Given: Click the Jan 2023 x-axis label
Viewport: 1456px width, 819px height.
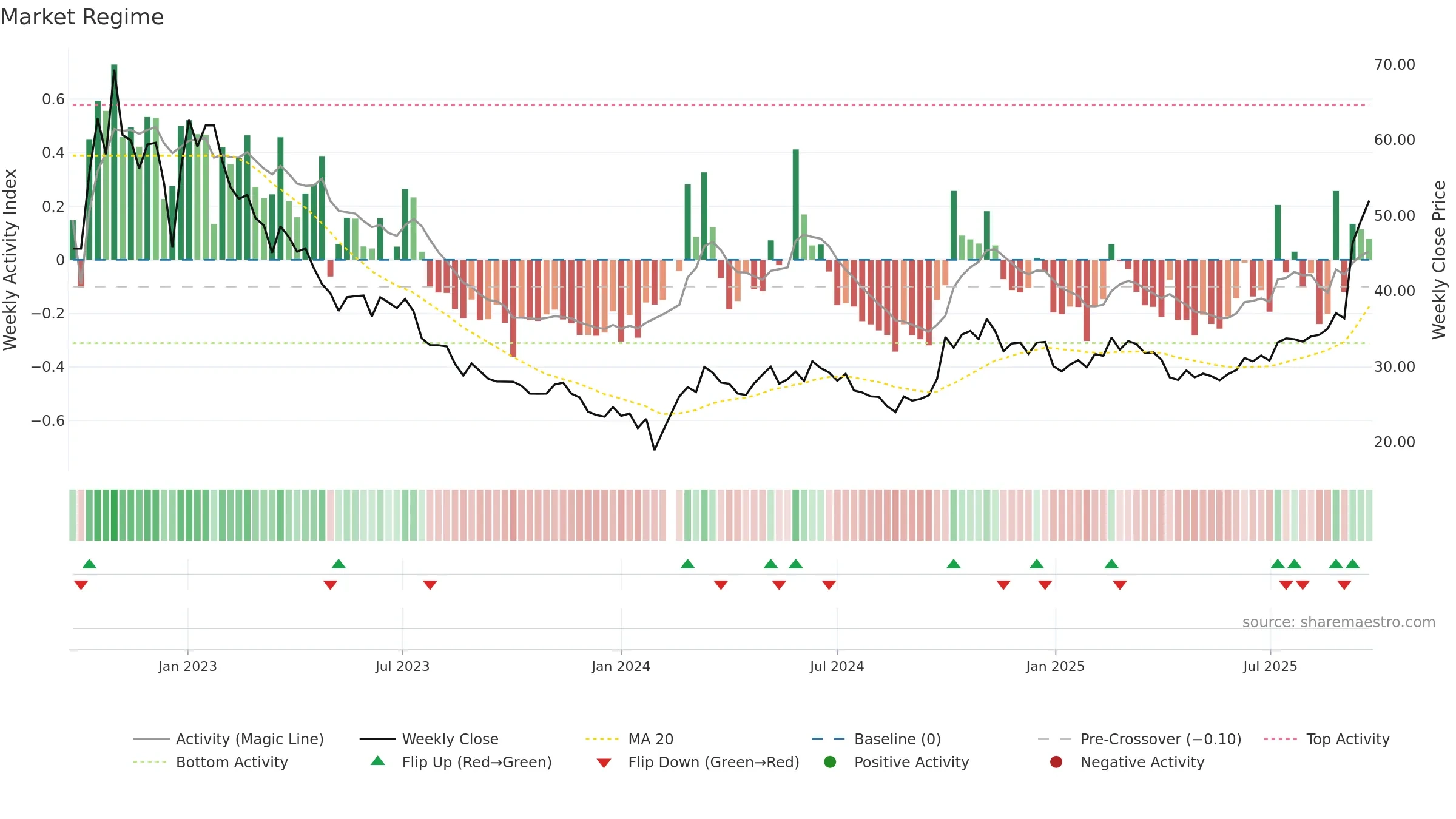Looking at the screenshot, I should pos(187,666).
